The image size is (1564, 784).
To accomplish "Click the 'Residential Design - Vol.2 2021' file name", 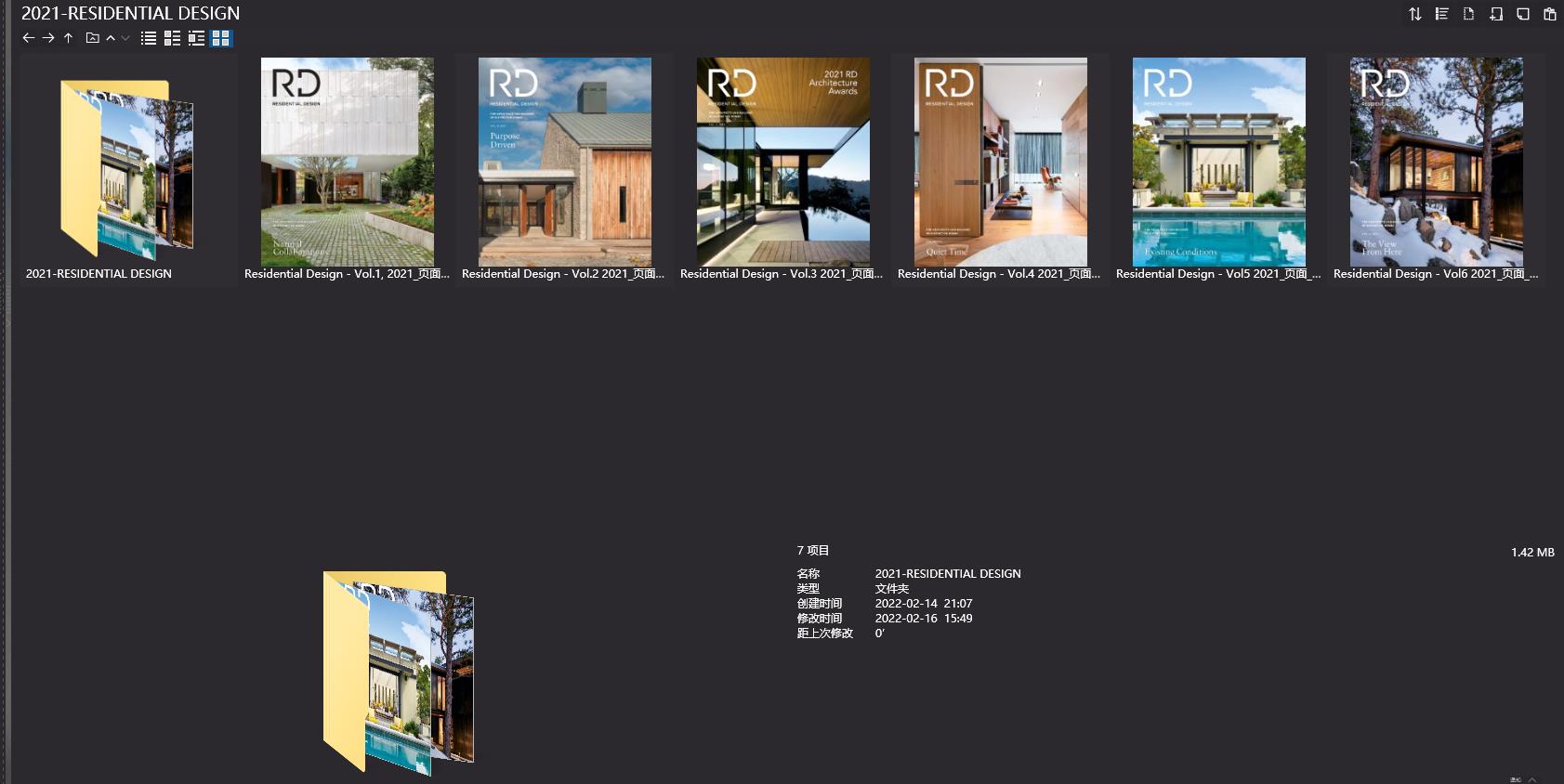I will (x=563, y=274).
